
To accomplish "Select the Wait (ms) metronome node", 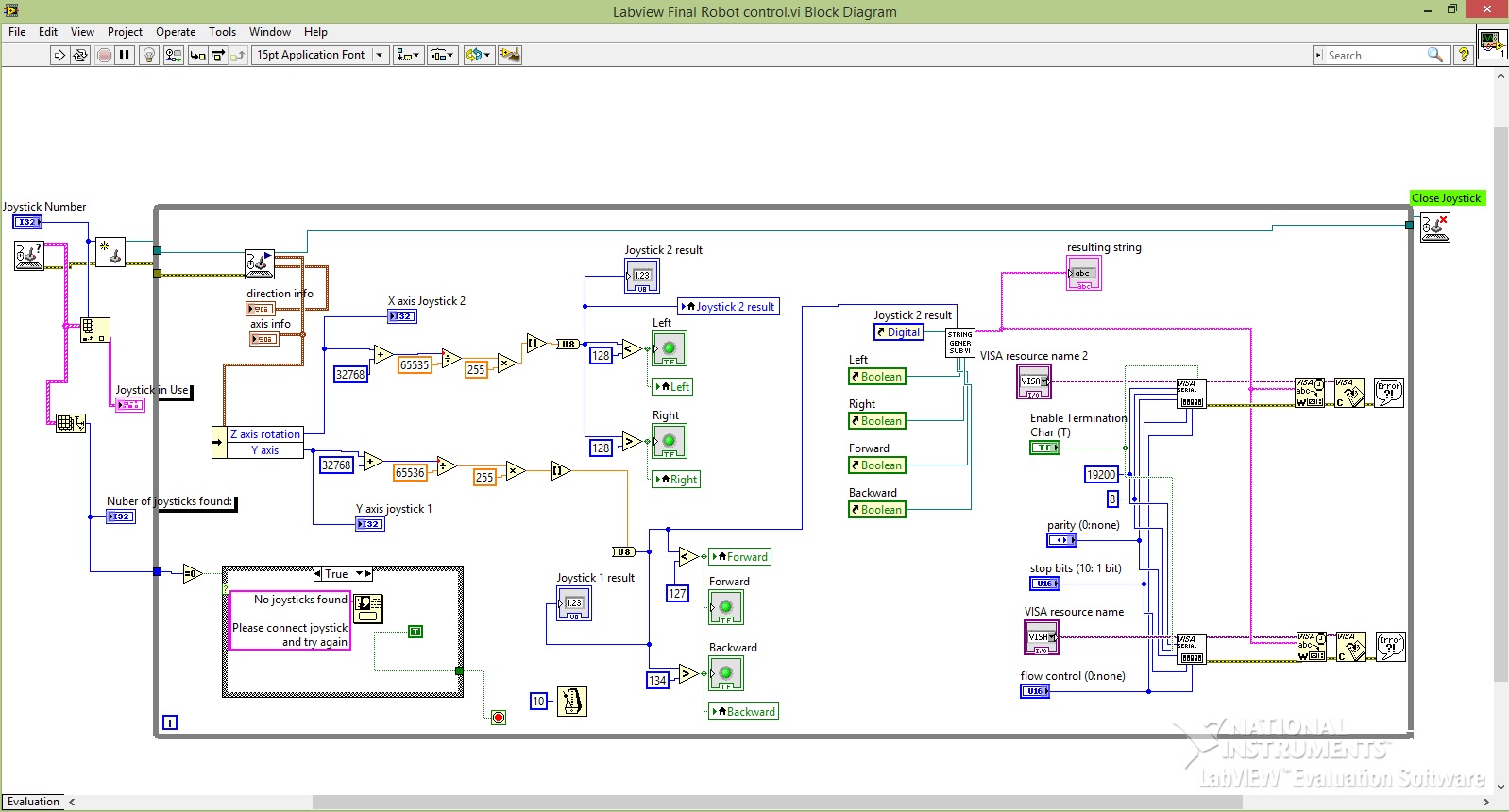I will point(572,701).
